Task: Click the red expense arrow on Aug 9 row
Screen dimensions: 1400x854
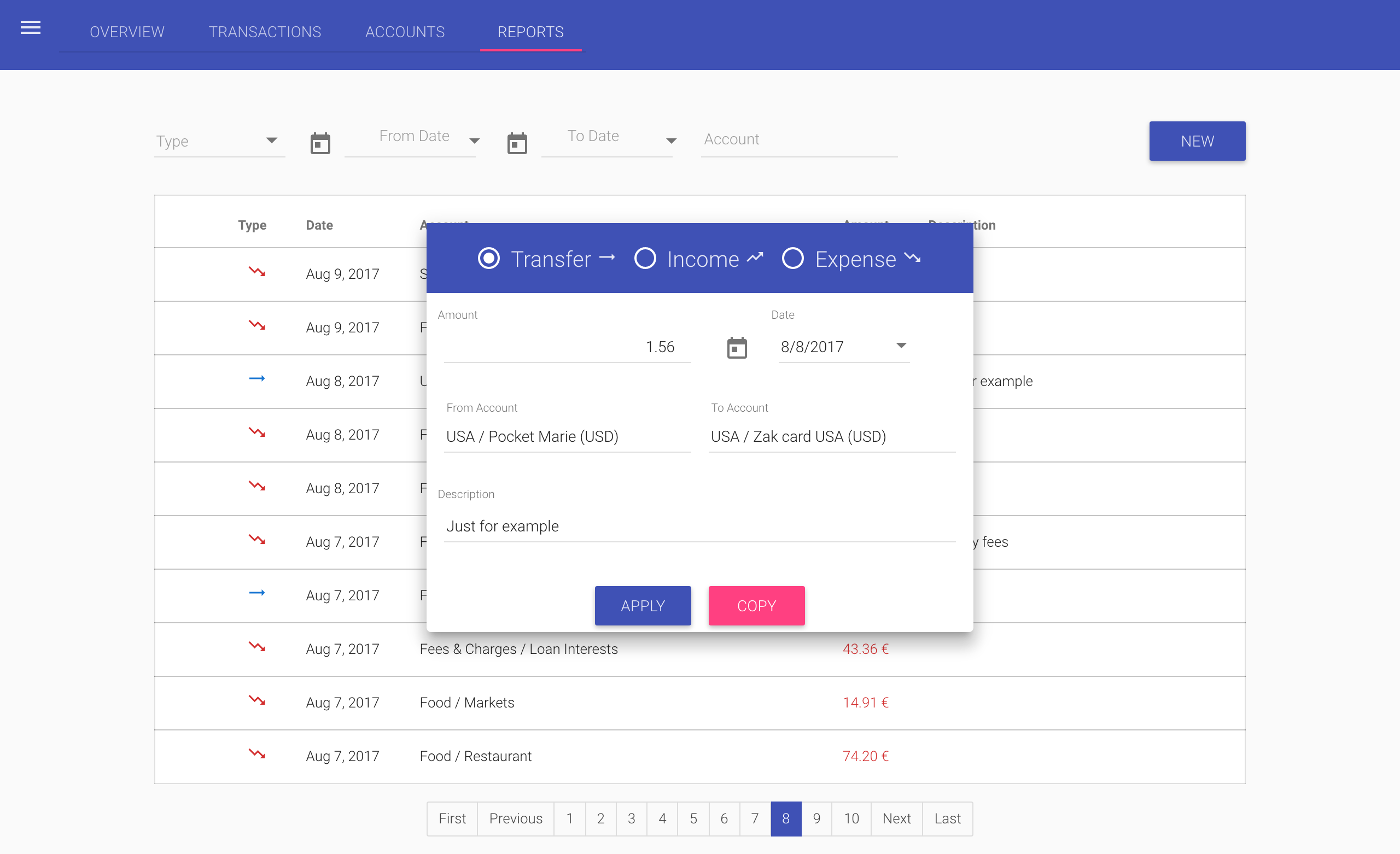Action: pyautogui.click(x=258, y=272)
